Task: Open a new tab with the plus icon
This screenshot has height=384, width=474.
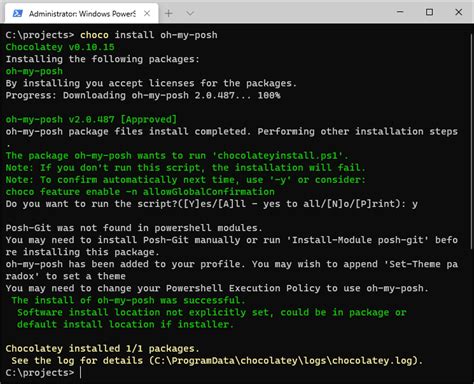Action: tap(169, 13)
